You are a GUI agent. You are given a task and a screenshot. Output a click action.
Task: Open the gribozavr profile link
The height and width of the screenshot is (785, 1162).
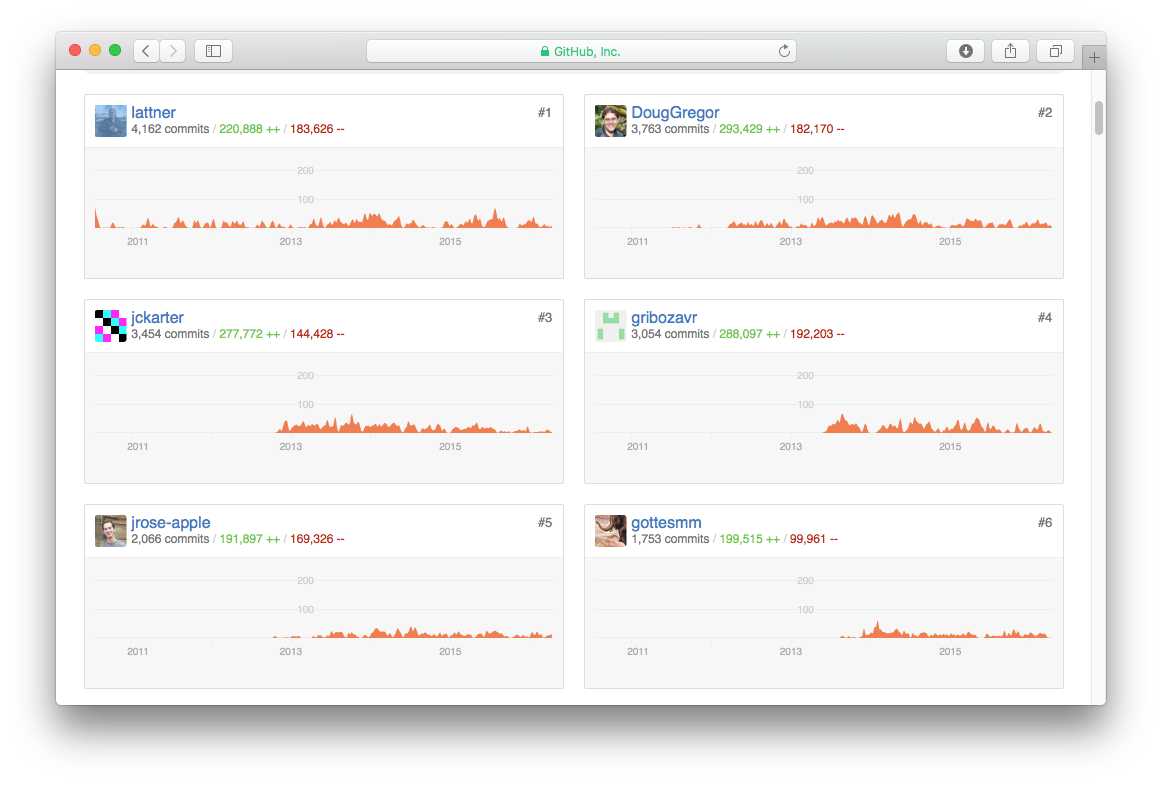coord(664,317)
